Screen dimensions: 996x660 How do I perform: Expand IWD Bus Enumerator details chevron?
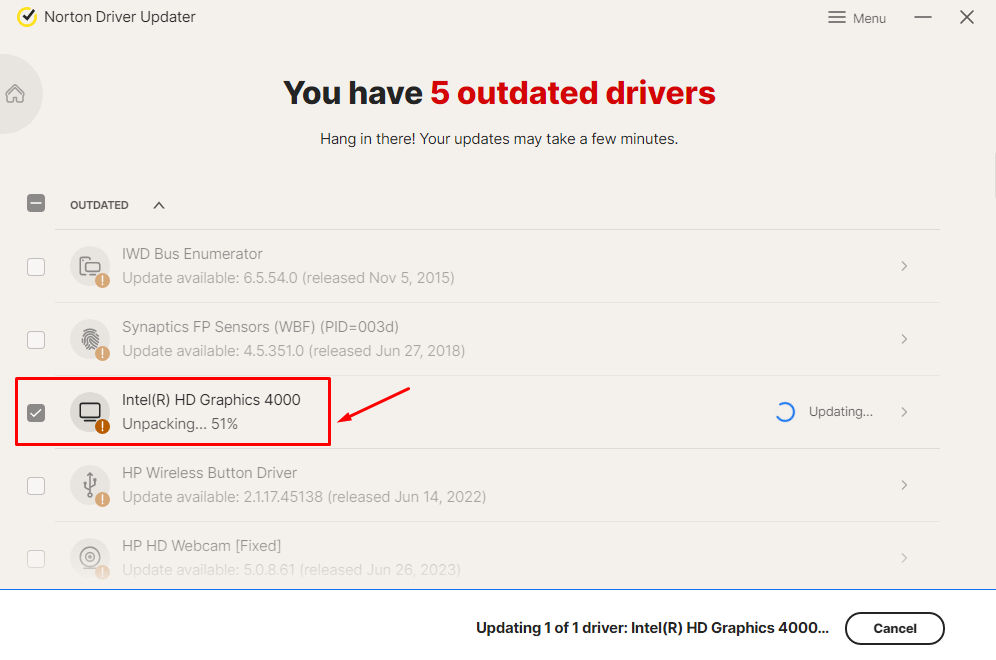904,266
